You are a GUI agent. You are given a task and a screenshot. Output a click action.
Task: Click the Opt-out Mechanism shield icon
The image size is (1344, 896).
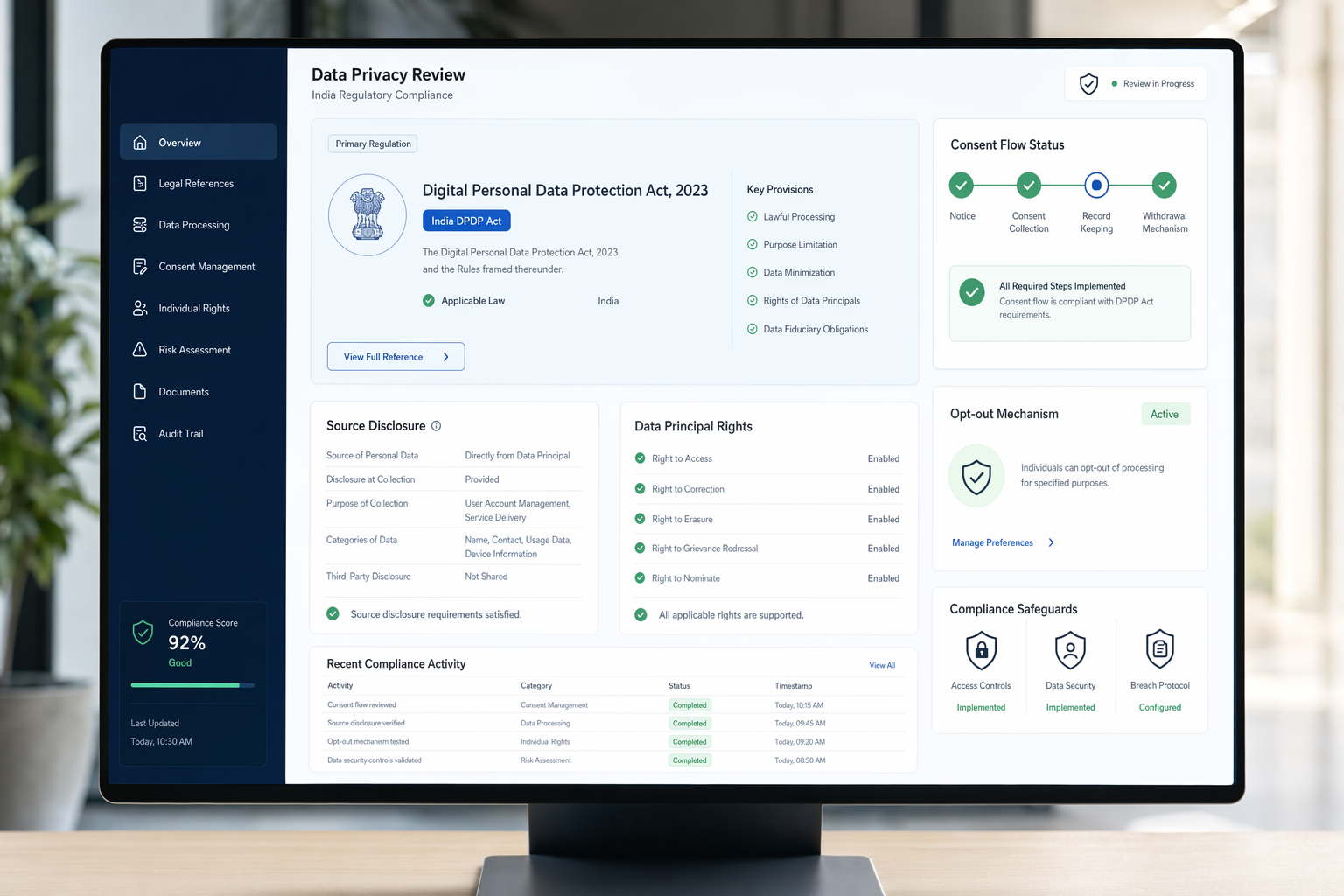pyautogui.click(x=976, y=477)
